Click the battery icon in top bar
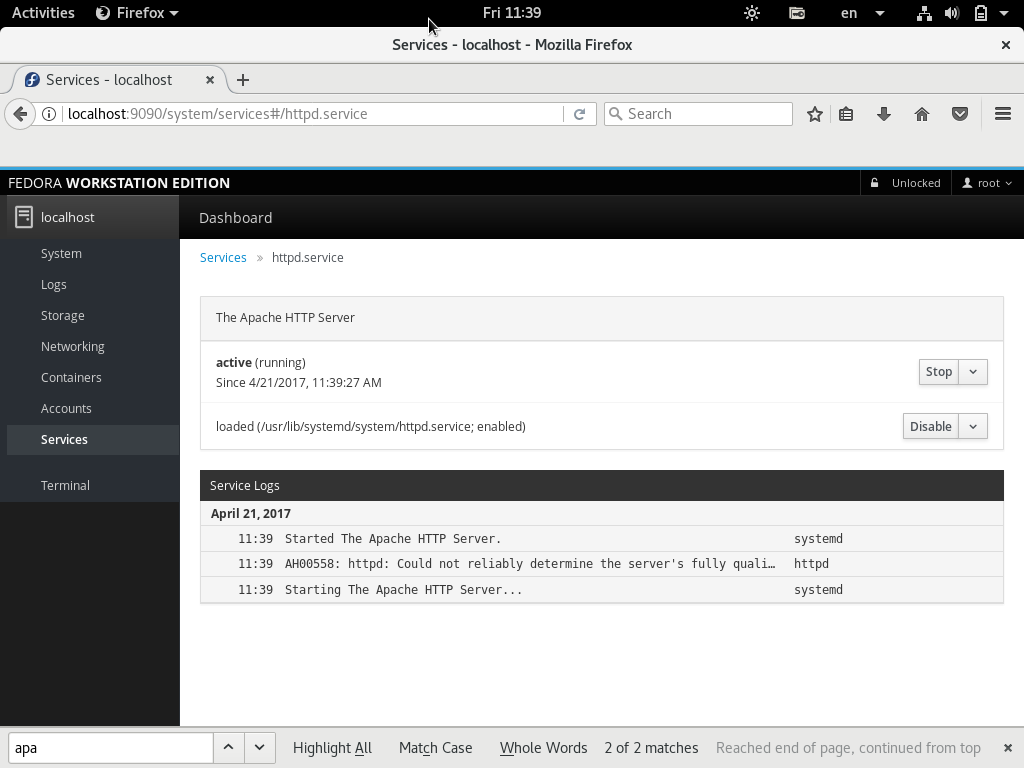The width and height of the screenshot is (1024, 768). pyautogui.click(x=980, y=13)
